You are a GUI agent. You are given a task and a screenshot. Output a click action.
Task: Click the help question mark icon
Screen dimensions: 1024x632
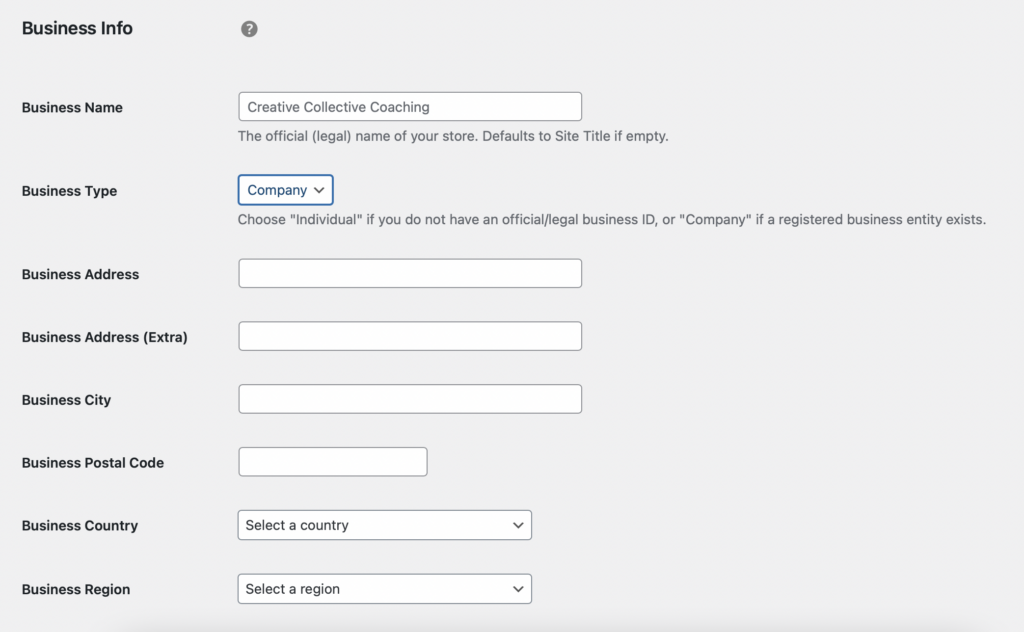[249, 29]
